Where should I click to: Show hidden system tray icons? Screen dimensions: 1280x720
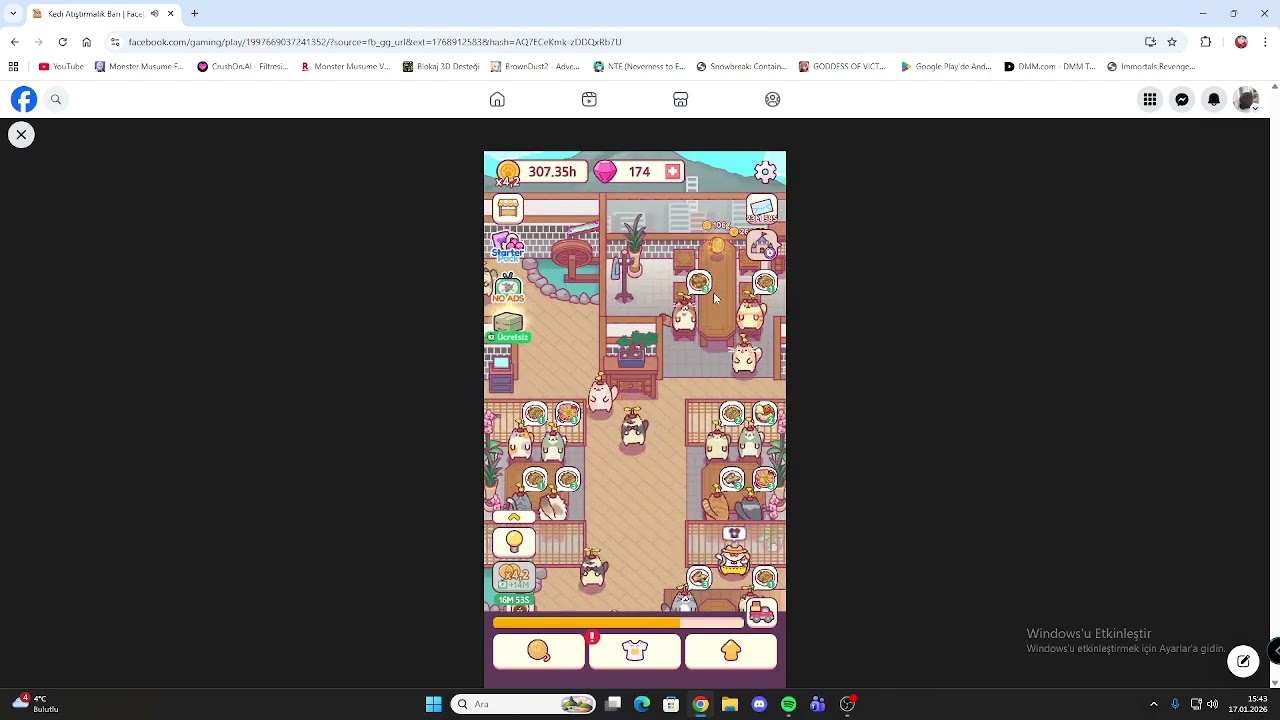click(x=1153, y=704)
